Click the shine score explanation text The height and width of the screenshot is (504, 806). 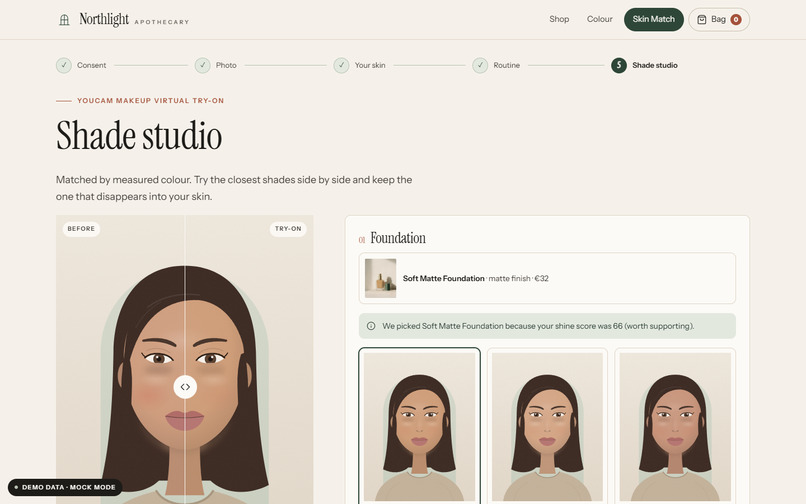538,326
